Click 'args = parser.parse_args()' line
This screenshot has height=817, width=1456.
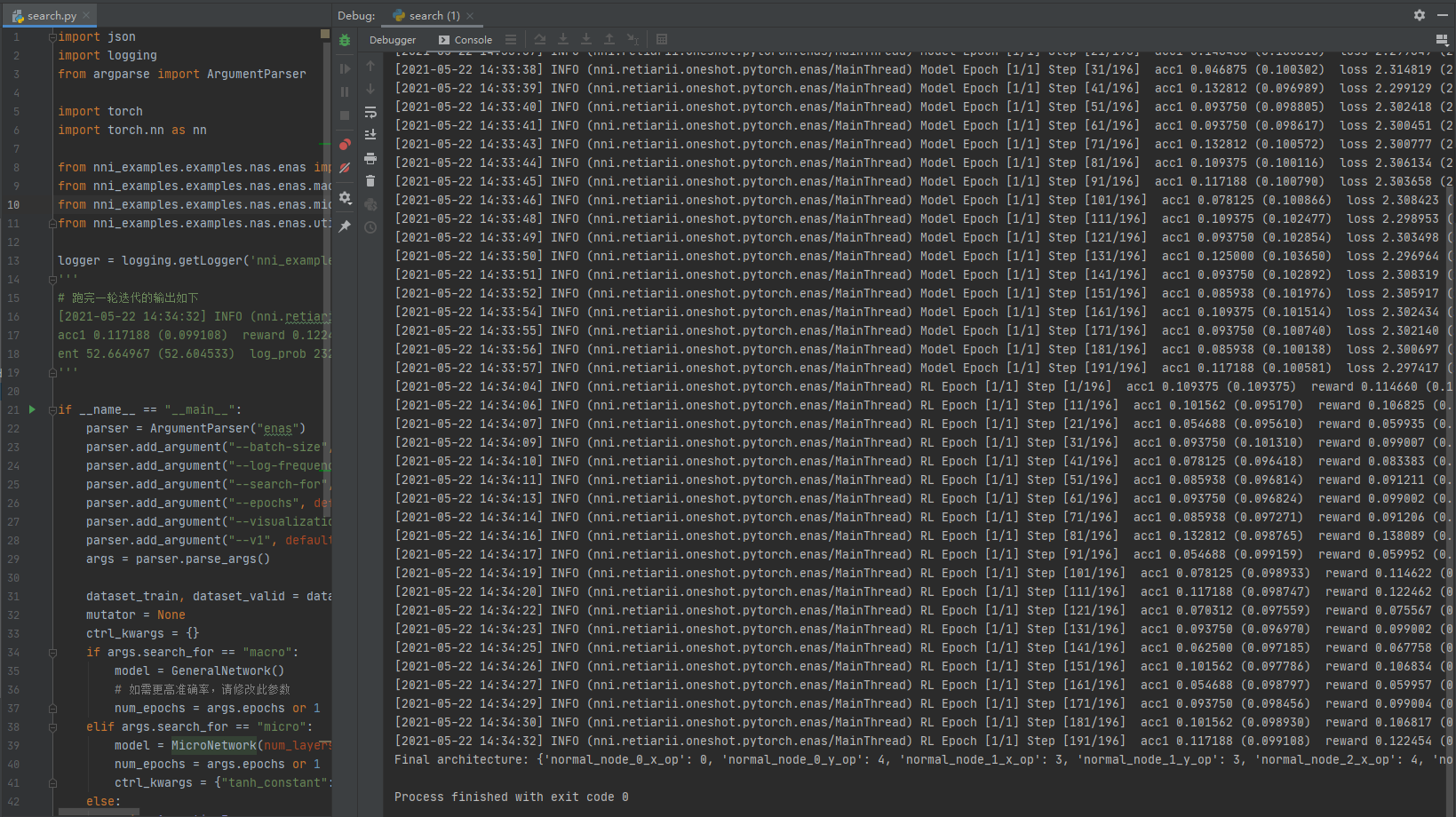[178, 559]
